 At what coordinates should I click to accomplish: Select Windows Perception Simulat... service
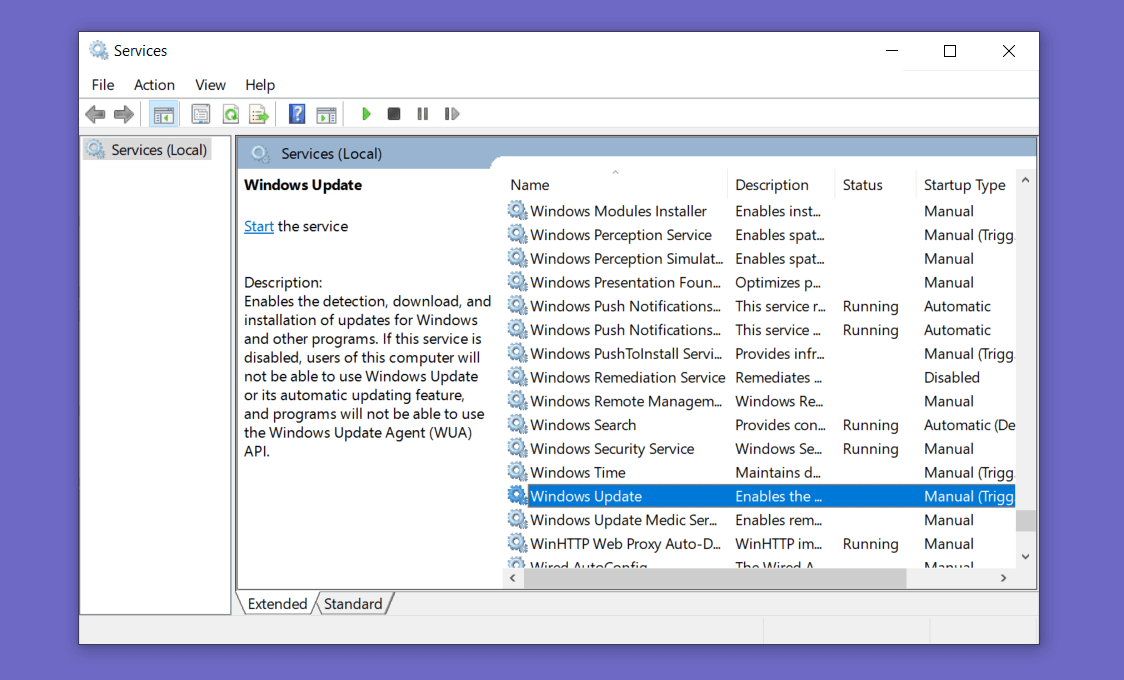click(x=626, y=259)
